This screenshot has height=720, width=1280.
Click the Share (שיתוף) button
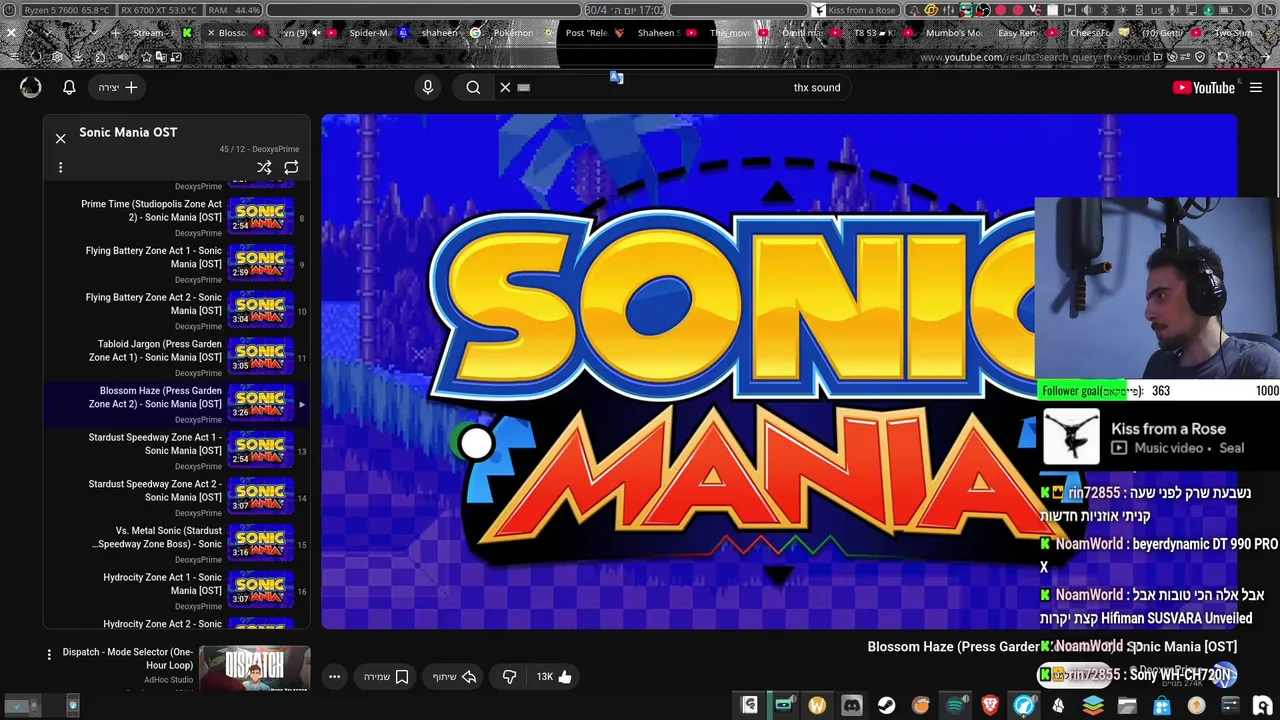click(453, 677)
